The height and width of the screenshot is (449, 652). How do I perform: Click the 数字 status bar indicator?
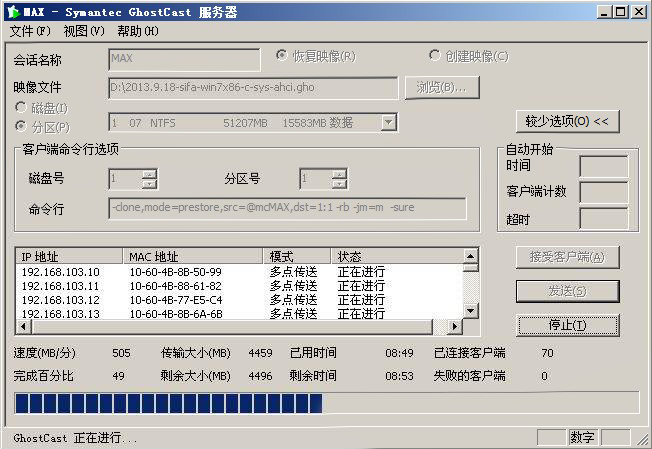582,437
